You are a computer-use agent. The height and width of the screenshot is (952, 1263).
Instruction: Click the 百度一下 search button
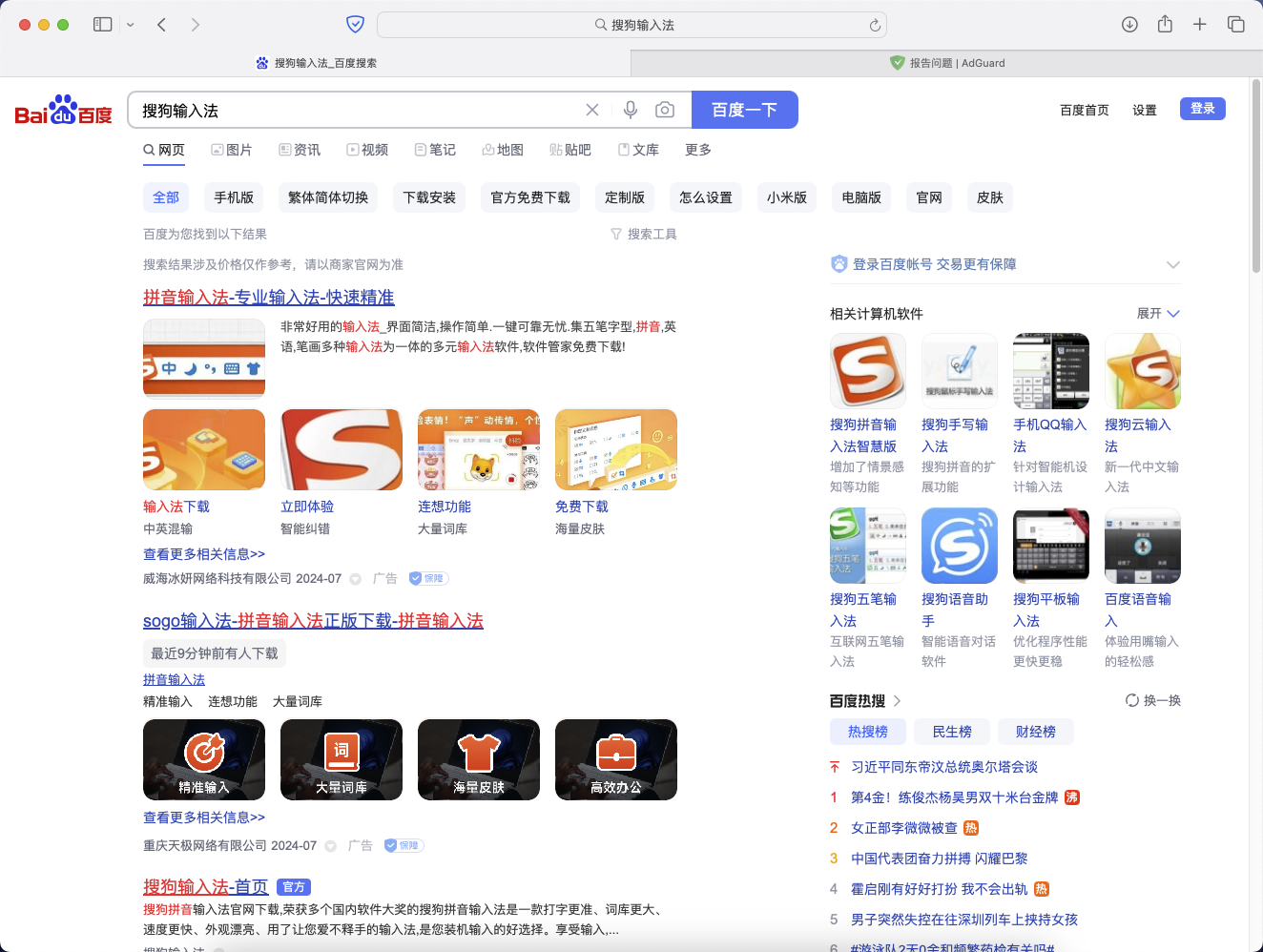[x=744, y=110]
